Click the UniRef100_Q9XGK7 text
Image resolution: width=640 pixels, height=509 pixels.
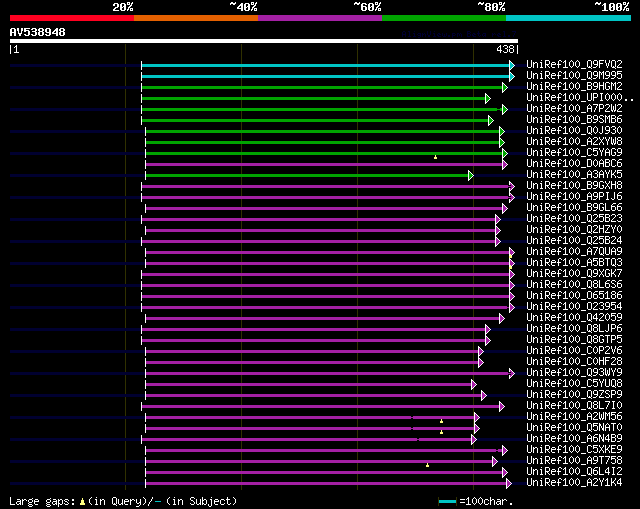574,274
